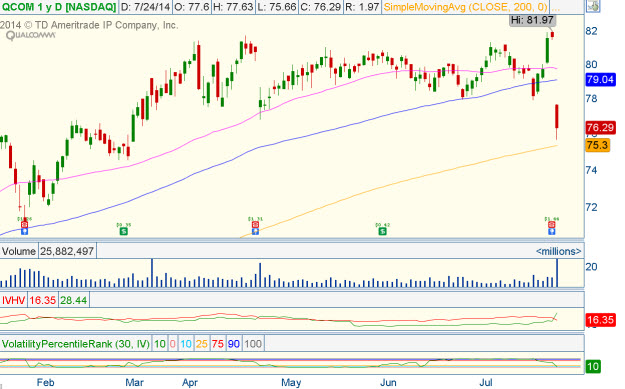Click the May label on the time axis
Viewport: 625px width, 389px height.
tap(291, 383)
